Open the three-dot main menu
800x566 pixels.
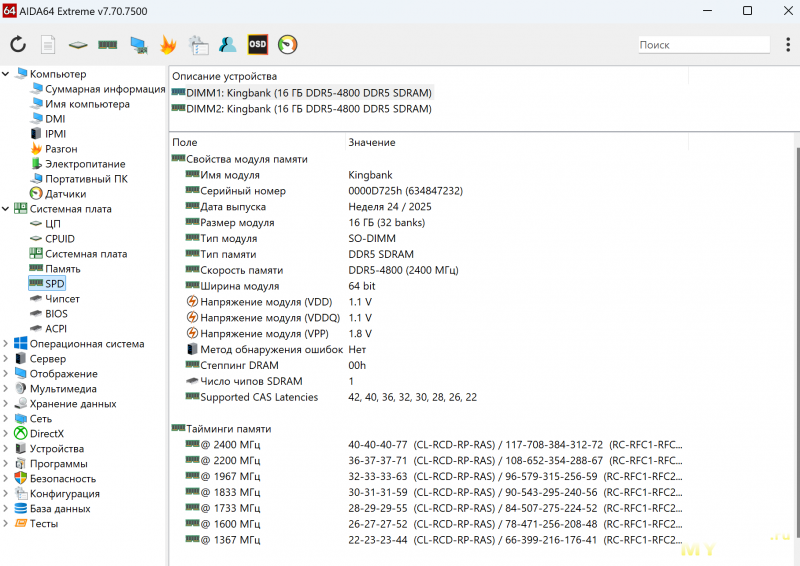click(788, 45)
